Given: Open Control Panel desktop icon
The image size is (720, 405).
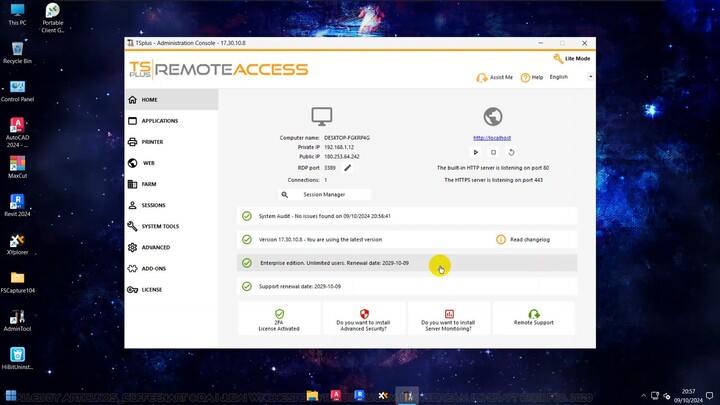Looking at the screenshot, I should tap(17, 91).
